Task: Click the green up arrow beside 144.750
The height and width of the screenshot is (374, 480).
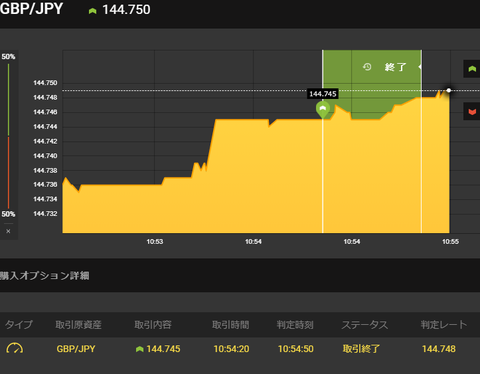Action: pyautogui.click(x=92, y=11)
